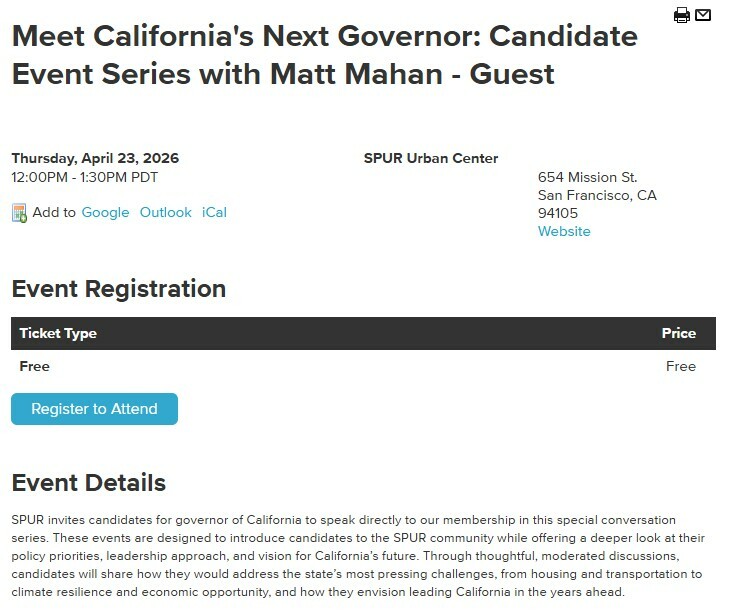740x611 pixels.
Task: Click the Thursday, April 23, 2026 date
Action: 95,158
